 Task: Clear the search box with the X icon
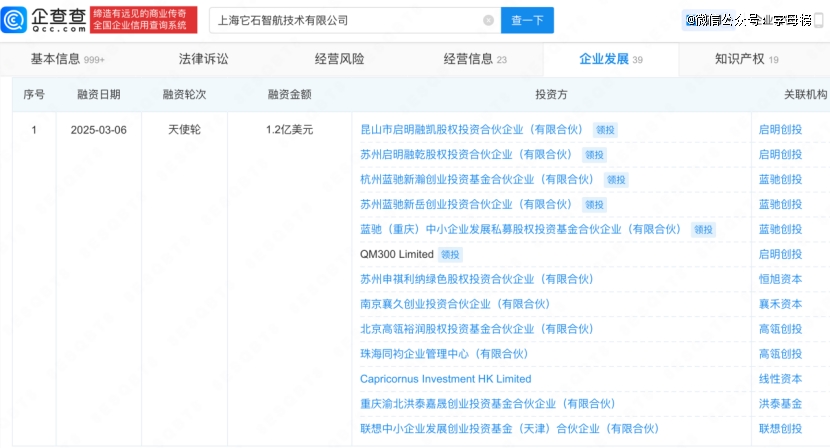489,20
